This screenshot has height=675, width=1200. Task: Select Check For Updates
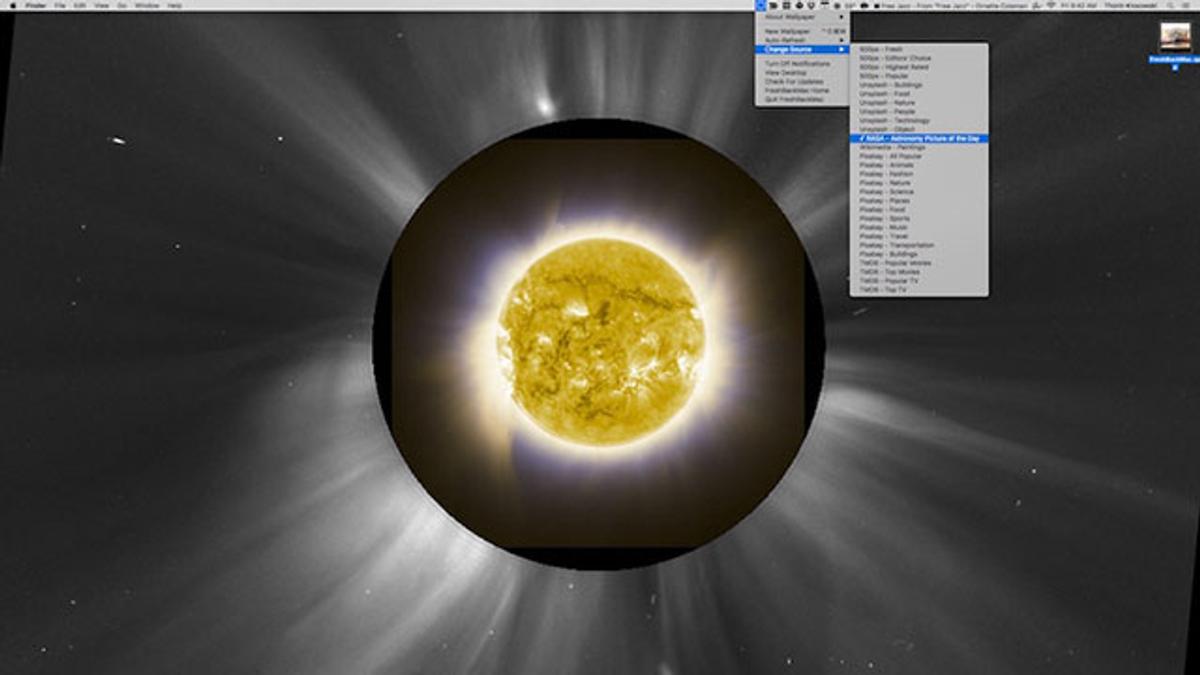pyautogui.click(x=795, y=81)
